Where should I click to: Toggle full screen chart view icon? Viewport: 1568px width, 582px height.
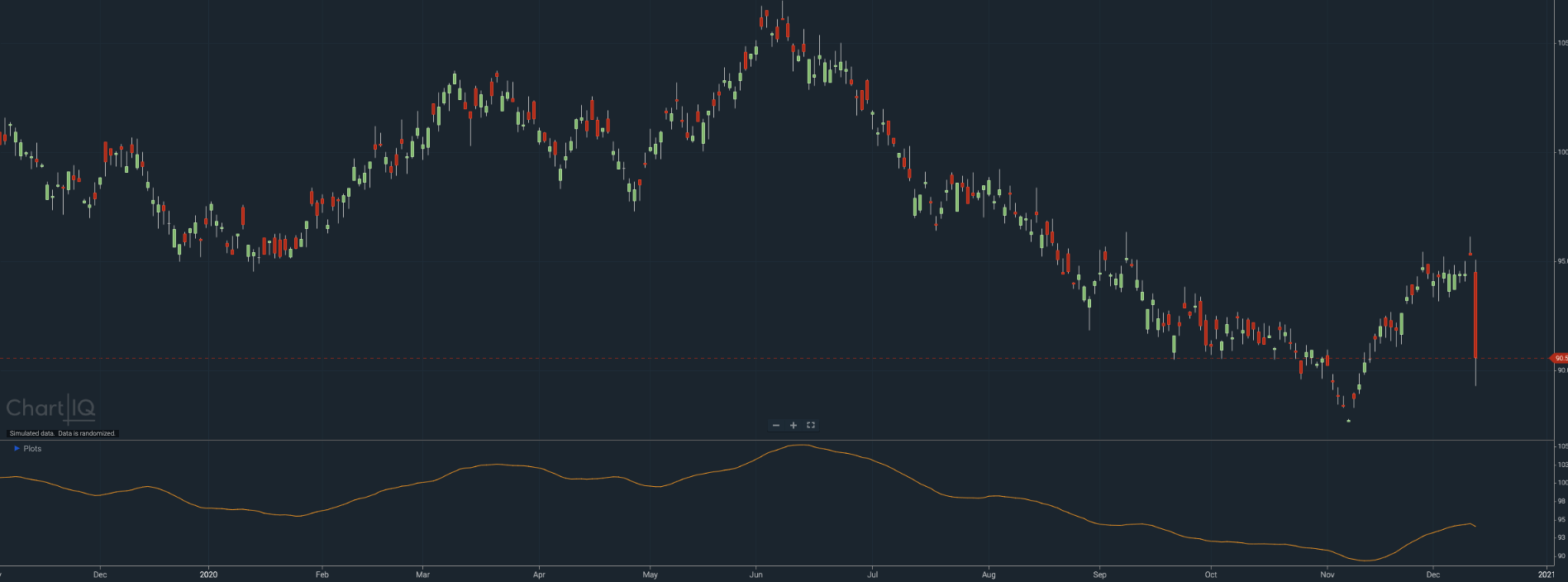[x=811, y=425]
